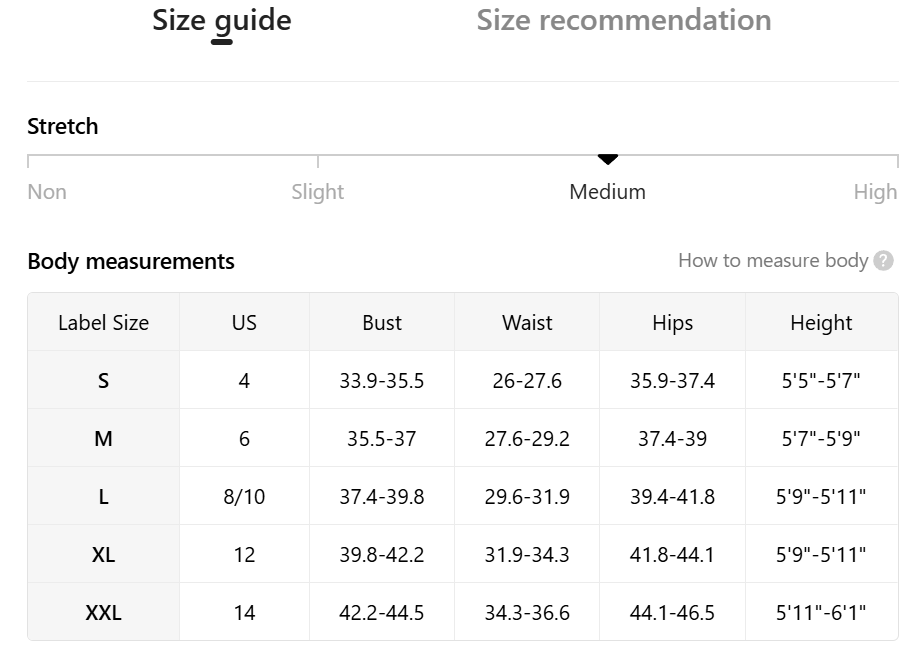Viewport: 913px width, 654px height.
Task: Click the XL bust measurement 39.8-42.2
Action: tap(382, 555)
